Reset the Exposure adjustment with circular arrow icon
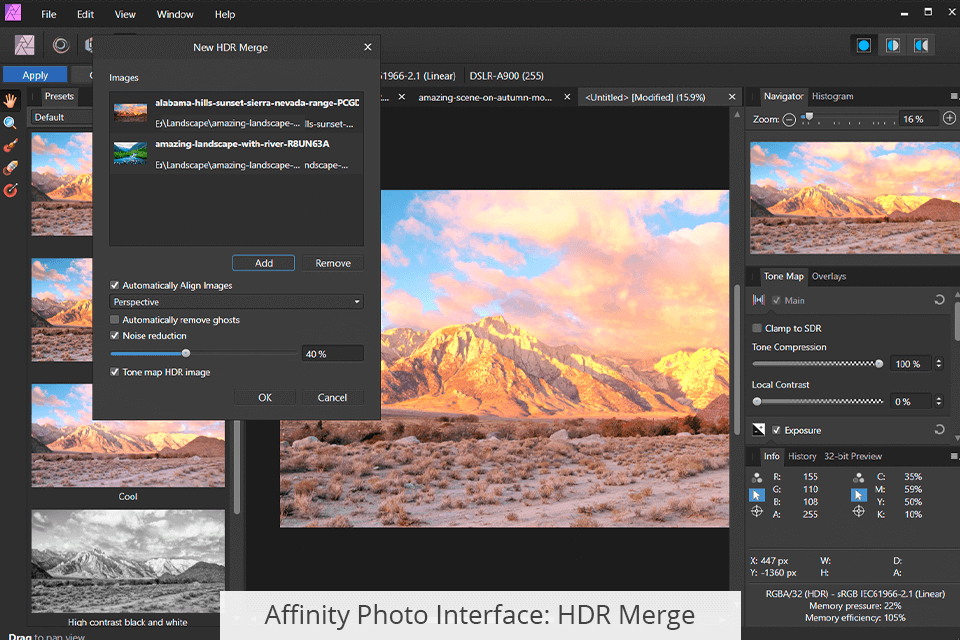Viewport: 960px width, 640px height. click(x=939, y=429)
